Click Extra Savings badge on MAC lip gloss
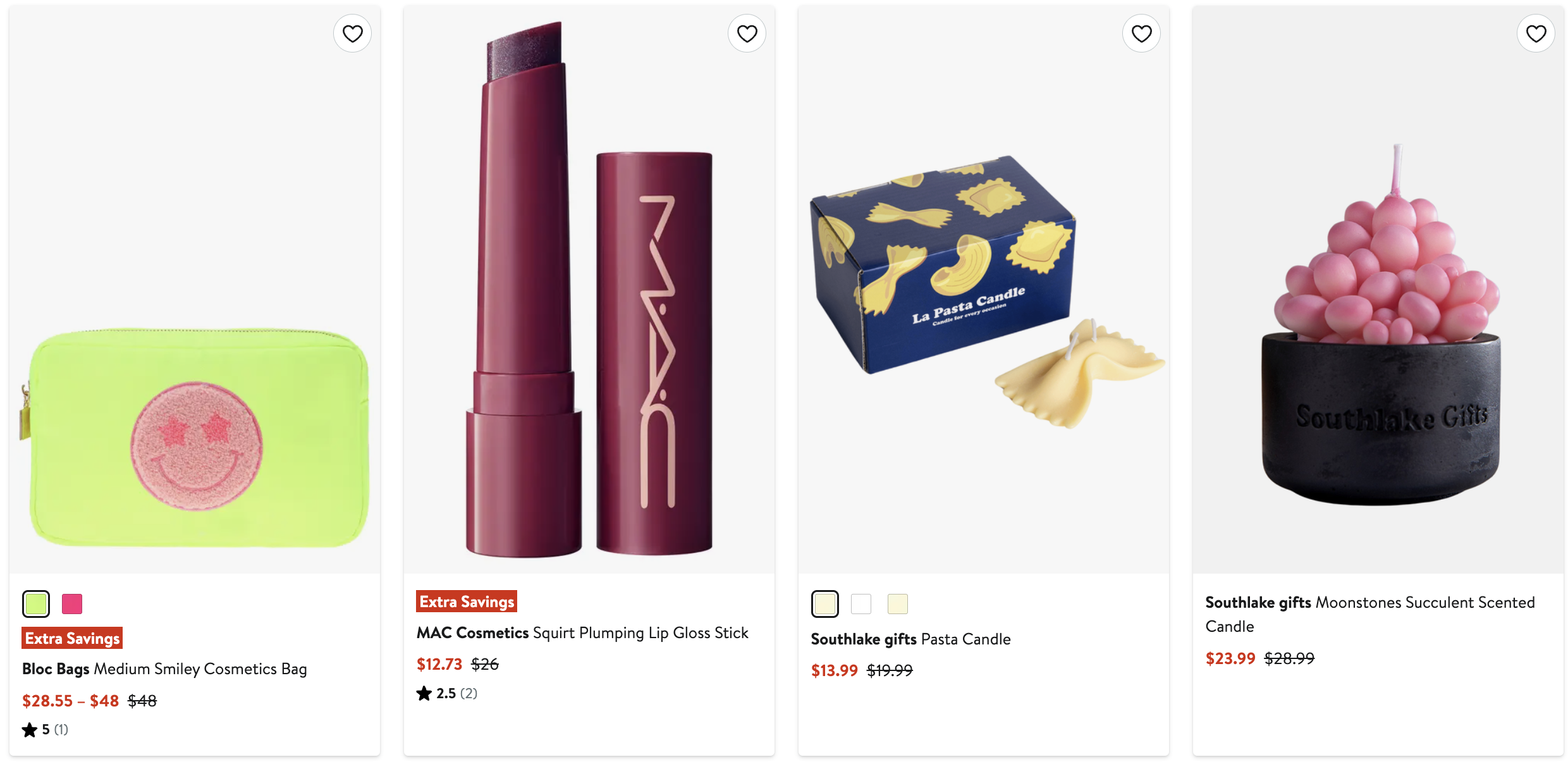Screen dimensions: 1568x764 click(467, 601)
